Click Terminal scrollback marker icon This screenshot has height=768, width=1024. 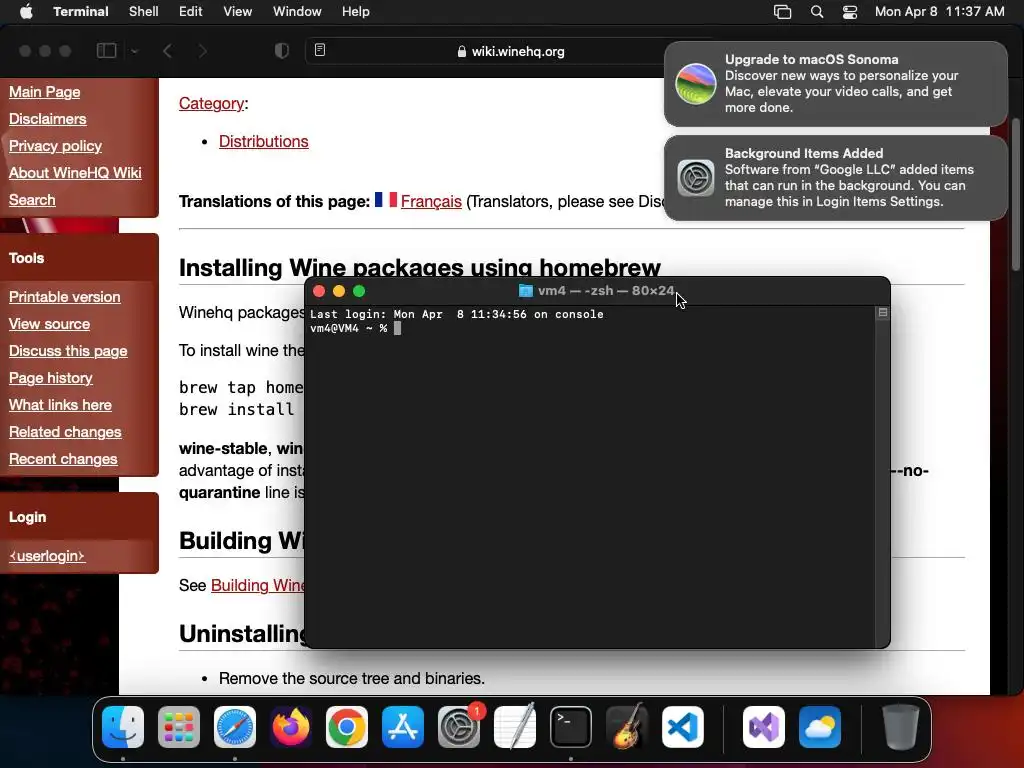coord(882,313)
